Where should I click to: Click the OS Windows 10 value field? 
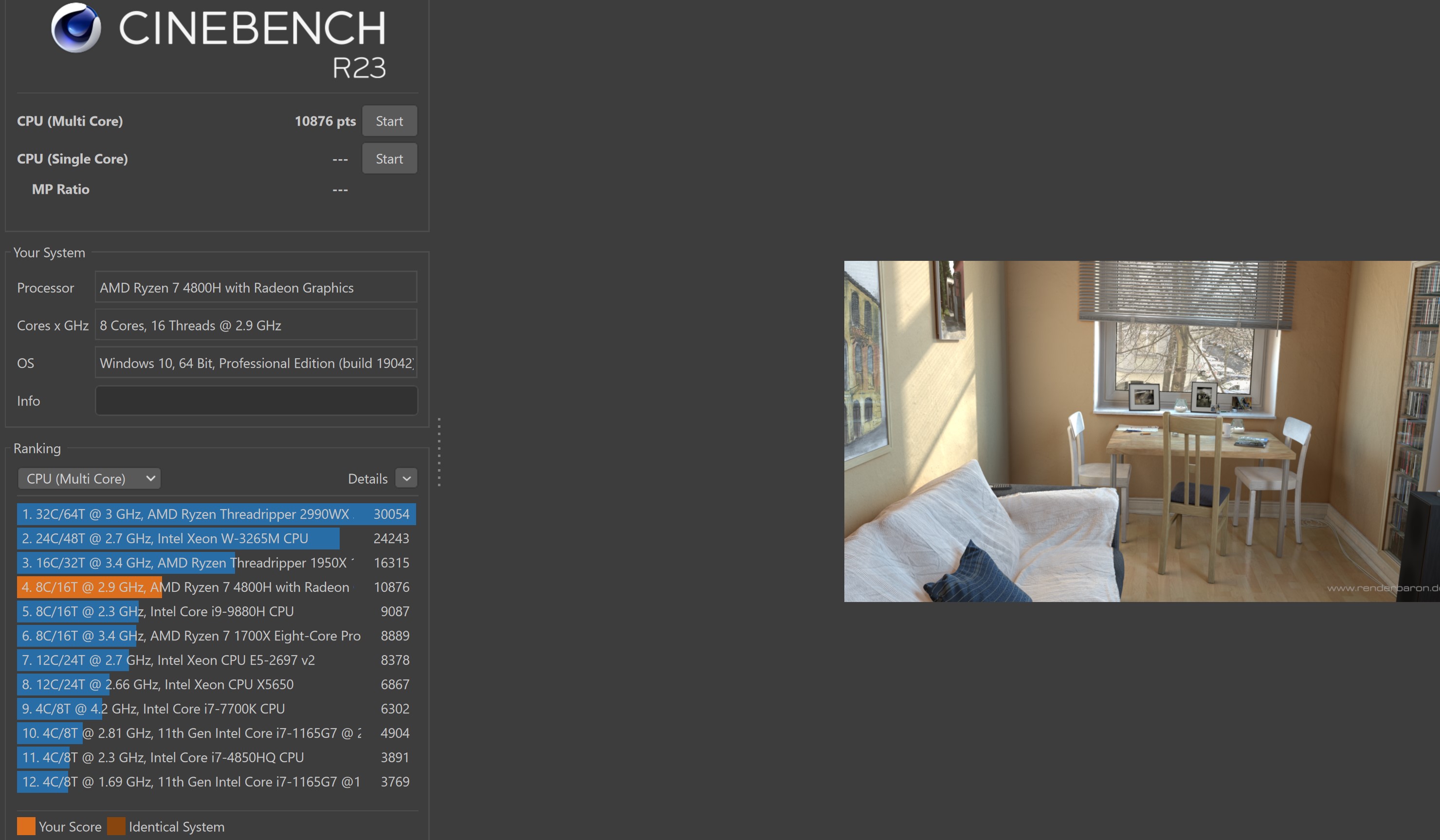point(256,363)
